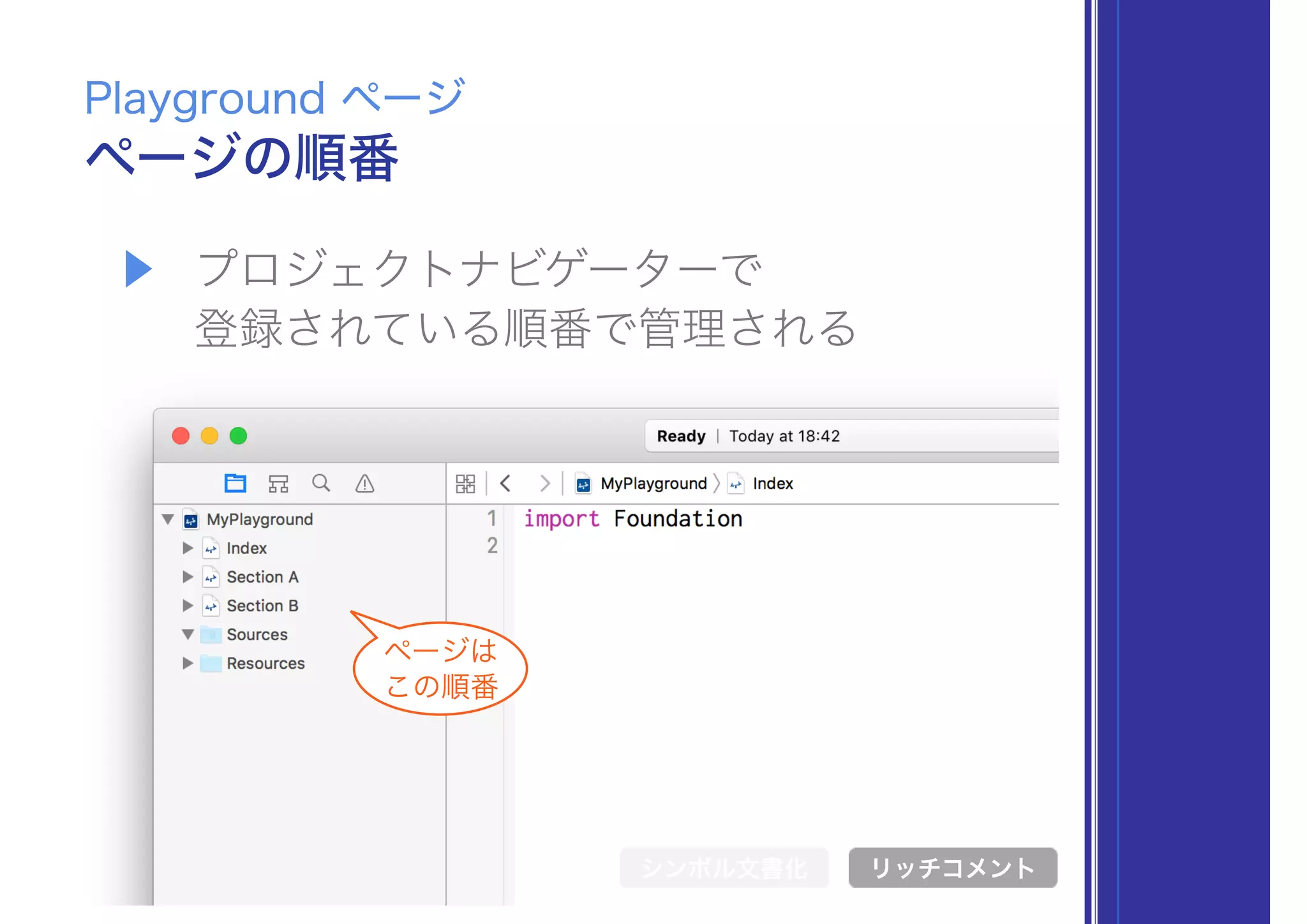Expand the Resources folder triangle
The image size is (1307, 924).
pyautogui.click(x=188, y=664)
